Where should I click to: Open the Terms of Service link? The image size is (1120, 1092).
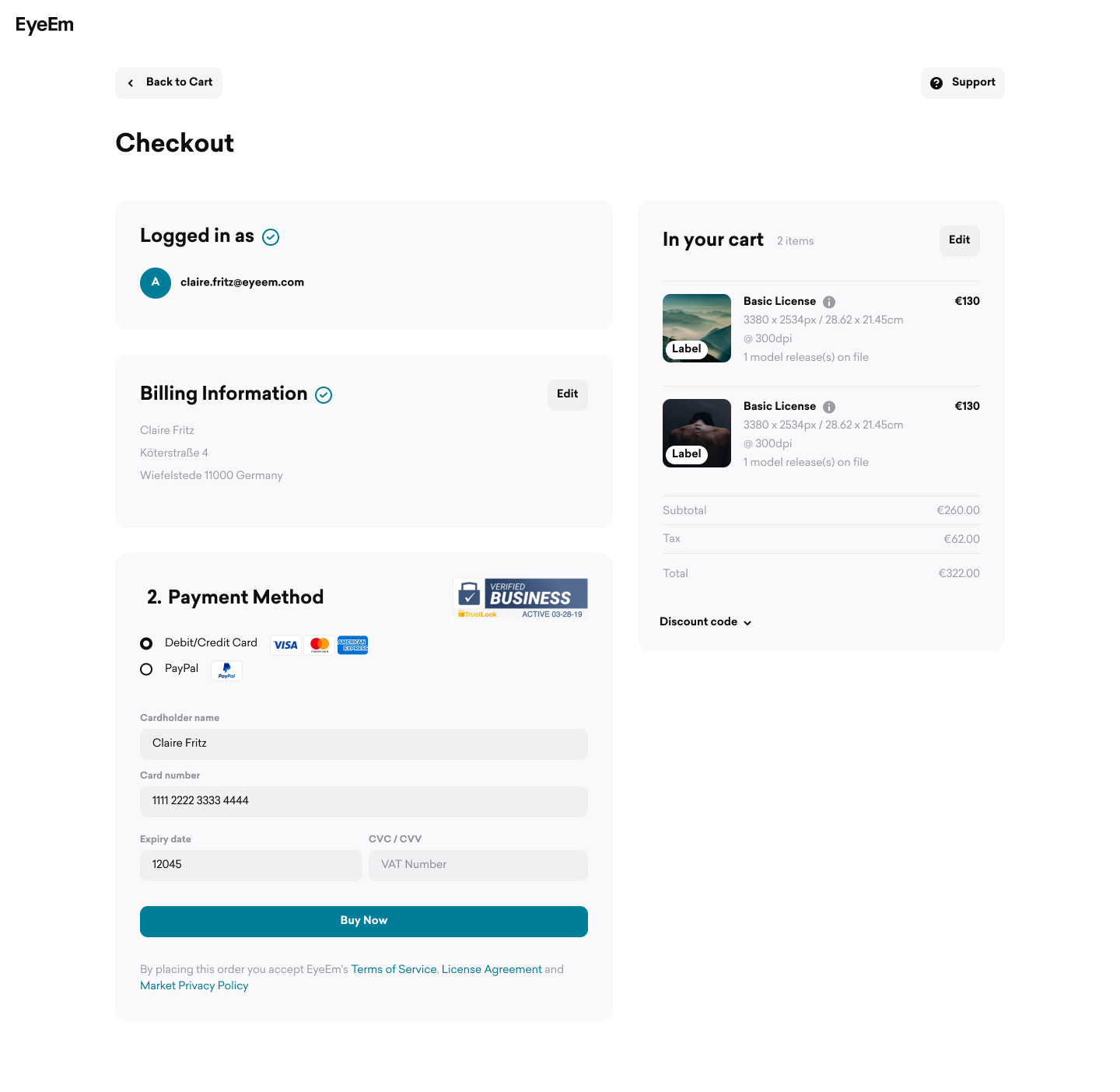394,969
